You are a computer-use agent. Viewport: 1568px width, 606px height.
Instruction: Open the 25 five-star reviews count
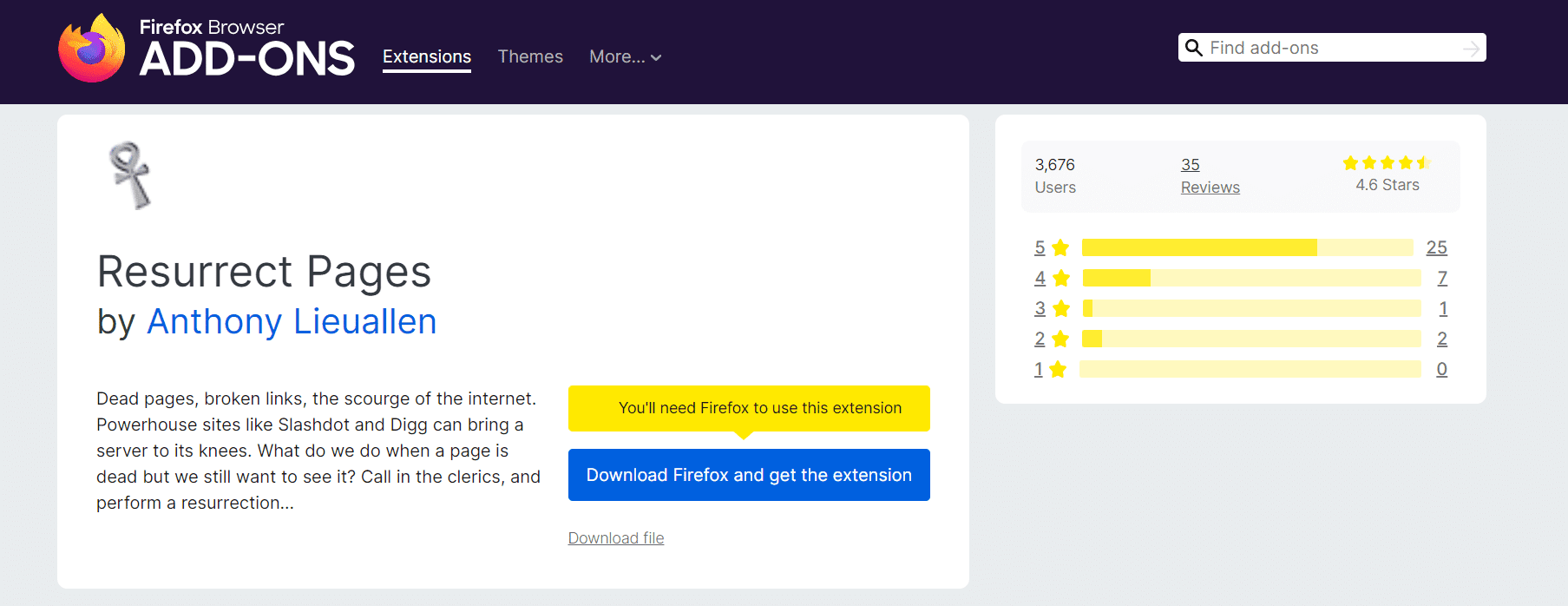tap(1436, 248)
